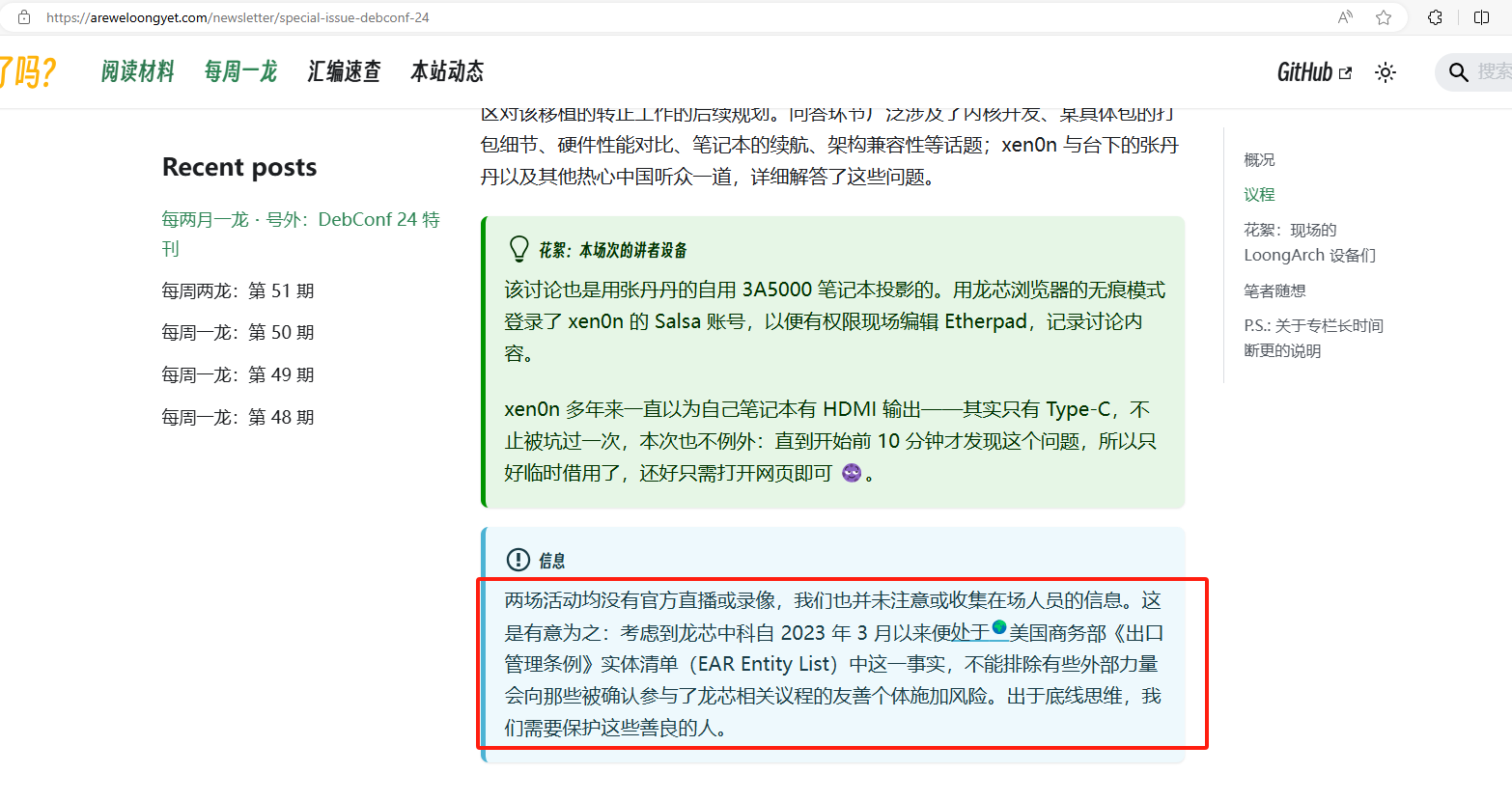Jump to 概况 in table of contents
The image size is (1512, 801).
(x=1259, y=160)
